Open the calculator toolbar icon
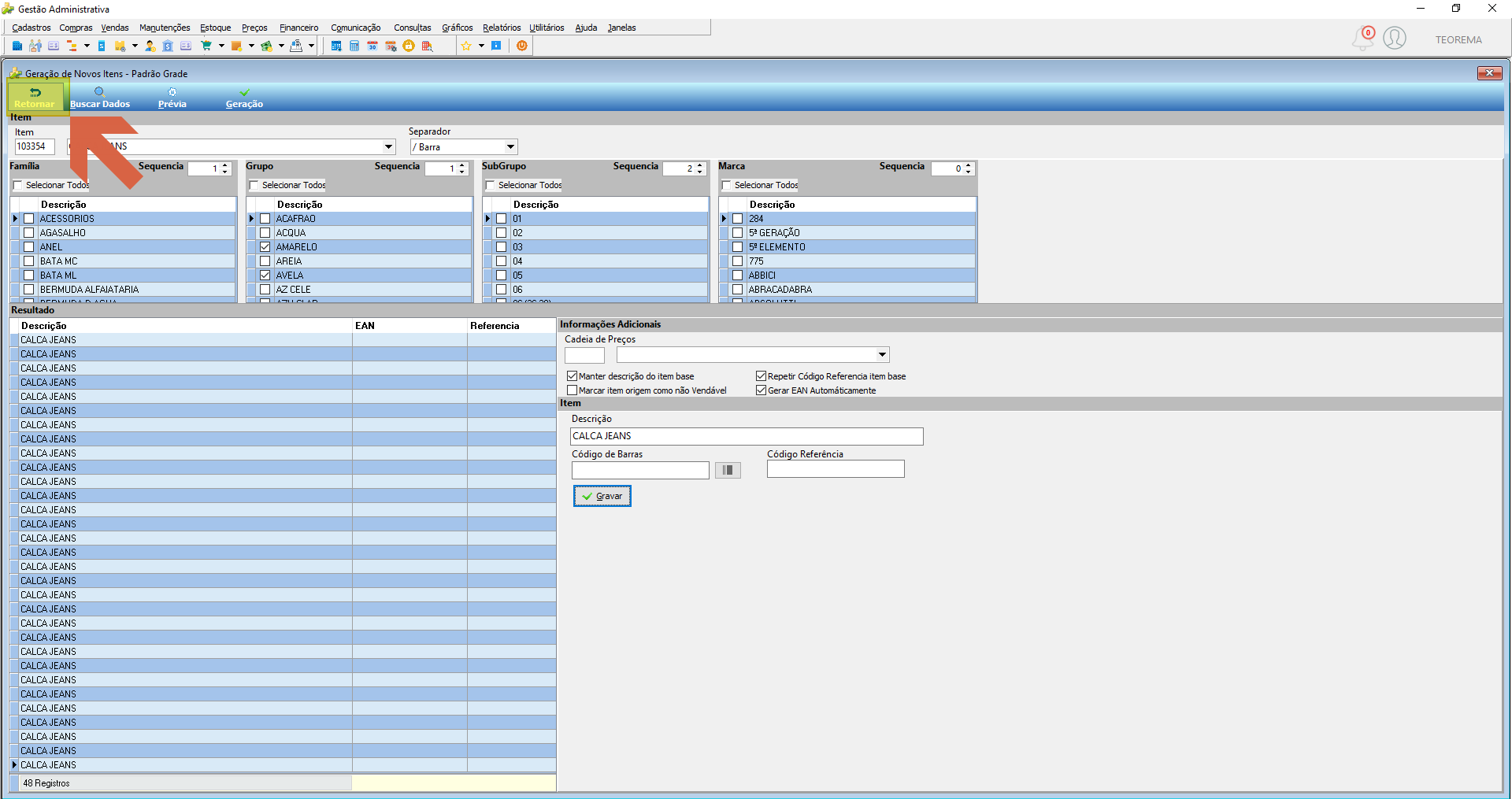This screenshot has width=1512, height=799. coord(354,46)
